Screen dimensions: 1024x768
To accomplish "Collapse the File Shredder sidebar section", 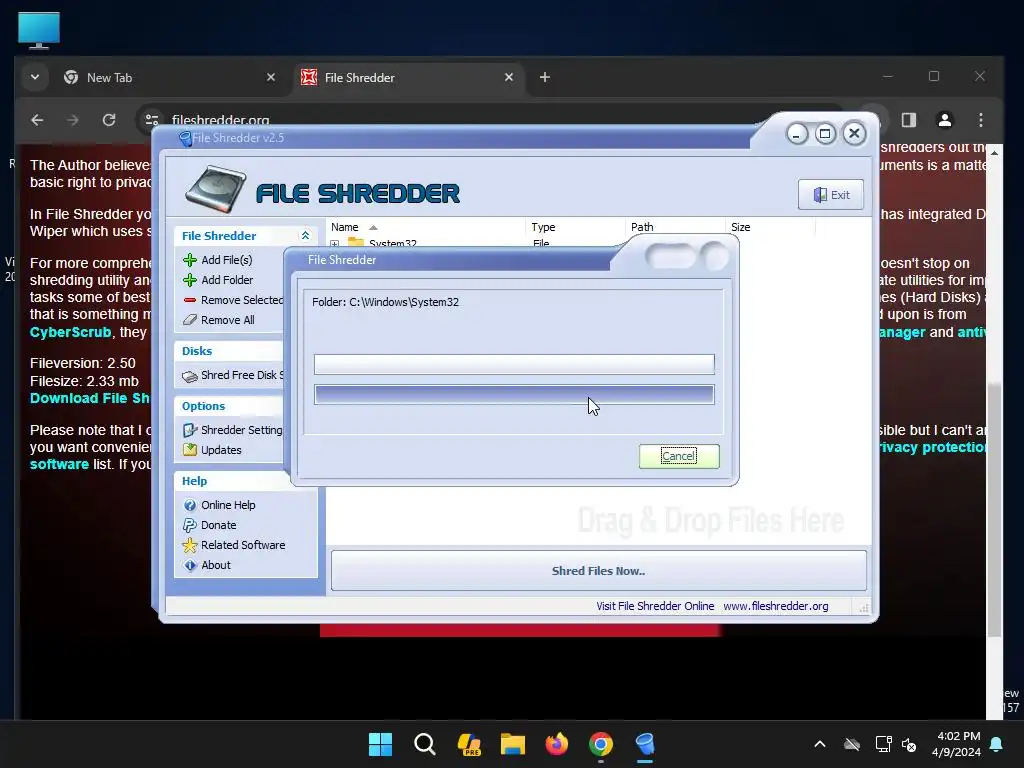I will point(305,236).
